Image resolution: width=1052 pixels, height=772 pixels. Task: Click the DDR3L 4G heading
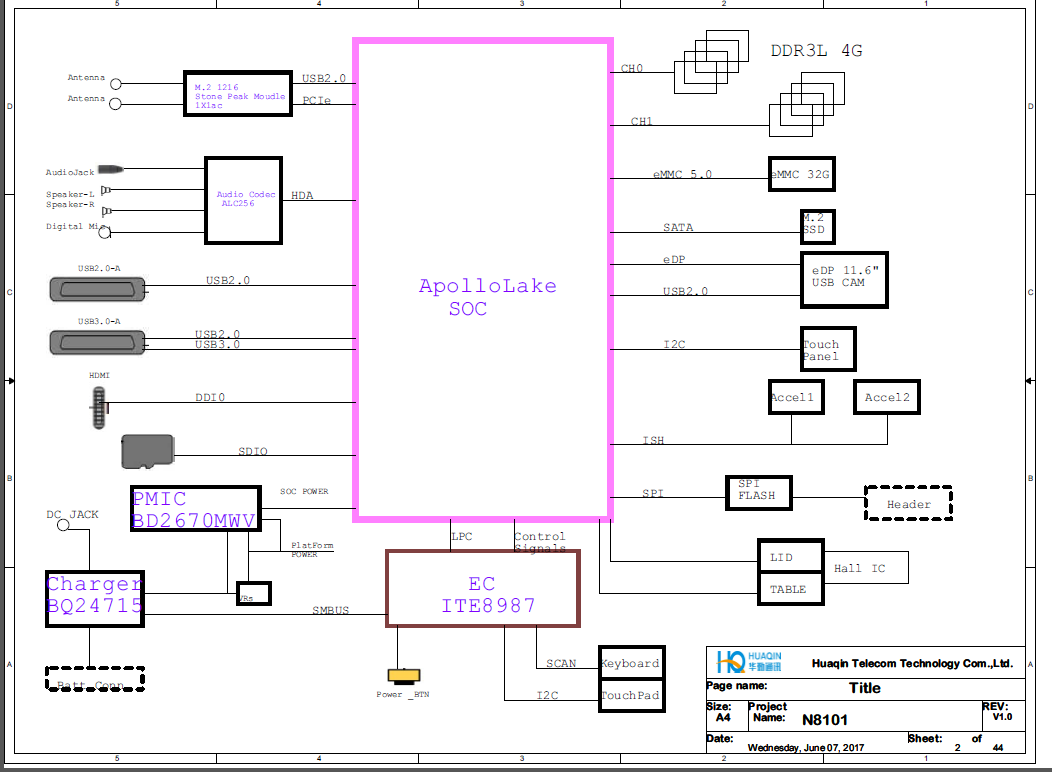click(817, 51)
